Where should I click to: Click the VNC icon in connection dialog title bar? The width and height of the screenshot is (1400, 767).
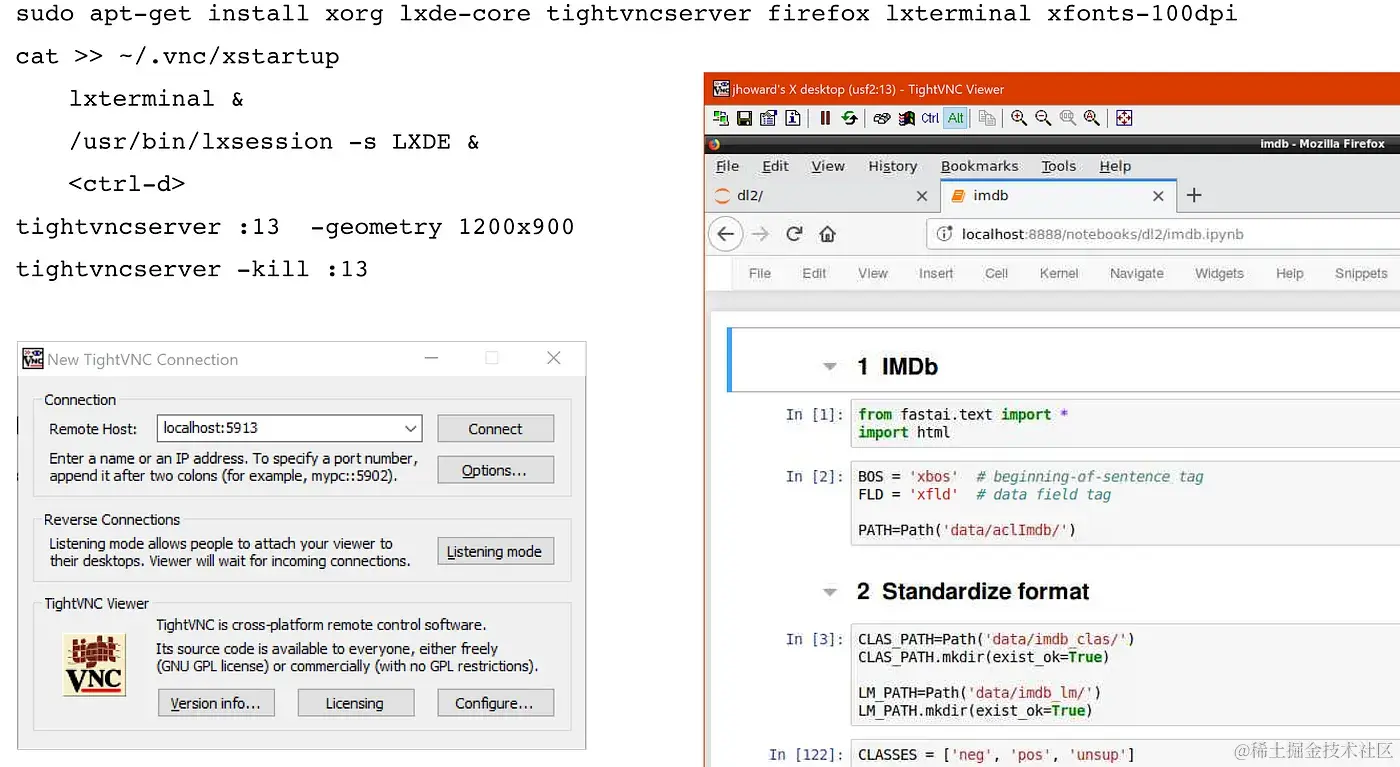click(x=33, y=358)
